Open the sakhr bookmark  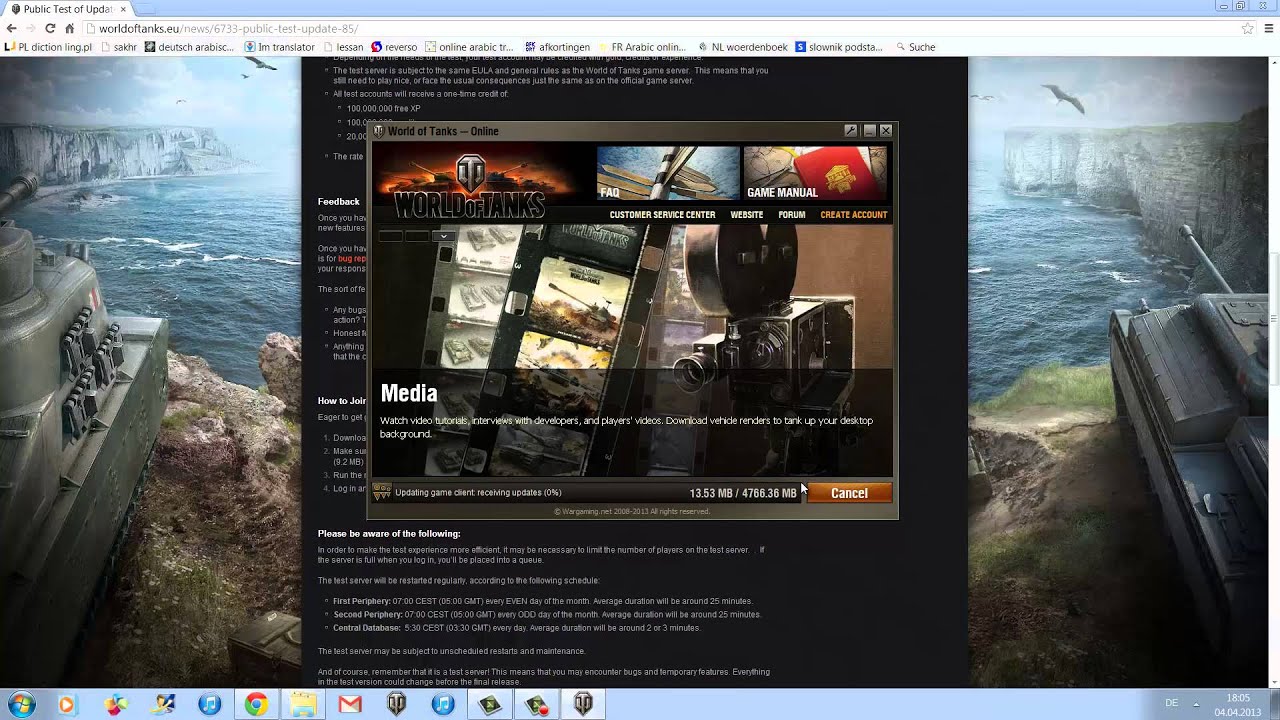pos(118,47)
